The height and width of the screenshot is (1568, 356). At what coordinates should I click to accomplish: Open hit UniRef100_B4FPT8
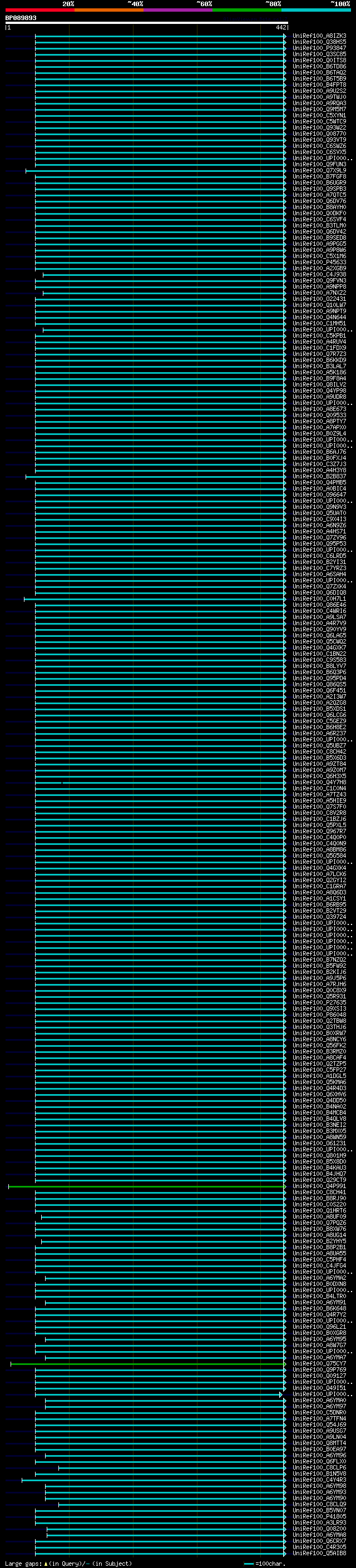(319, 85)
